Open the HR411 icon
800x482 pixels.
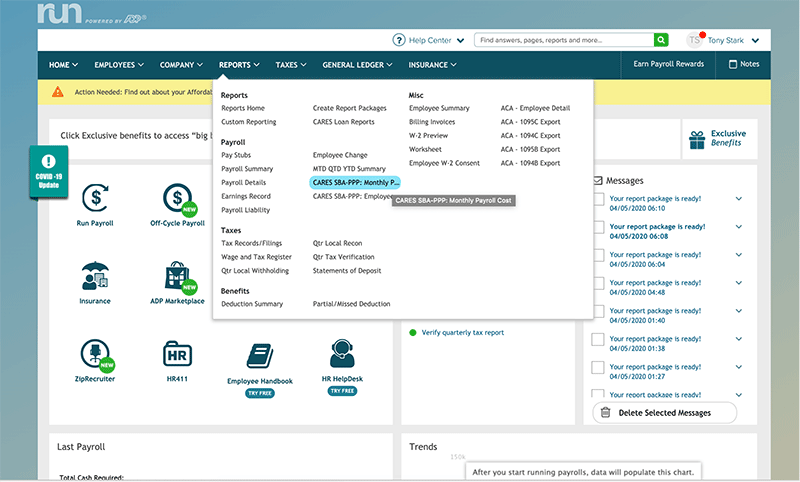click(177, 354)
